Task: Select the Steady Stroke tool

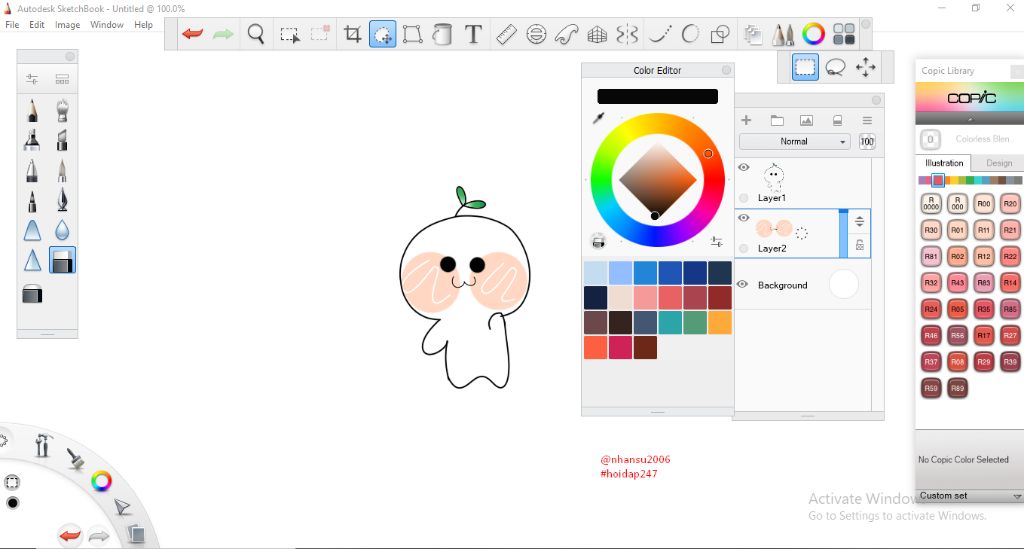Action: 660,34
